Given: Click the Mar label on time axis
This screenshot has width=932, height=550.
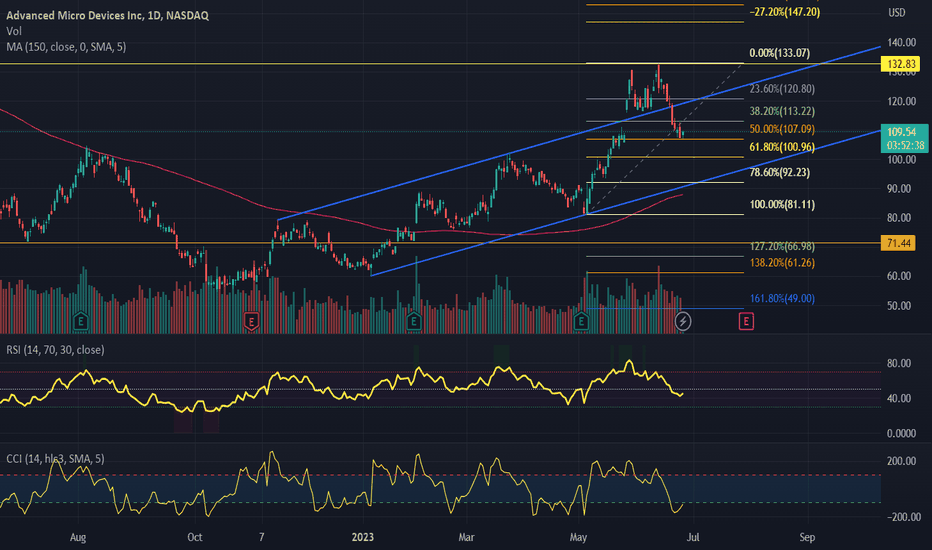Looking at the screenshot, I should [467, 538].
